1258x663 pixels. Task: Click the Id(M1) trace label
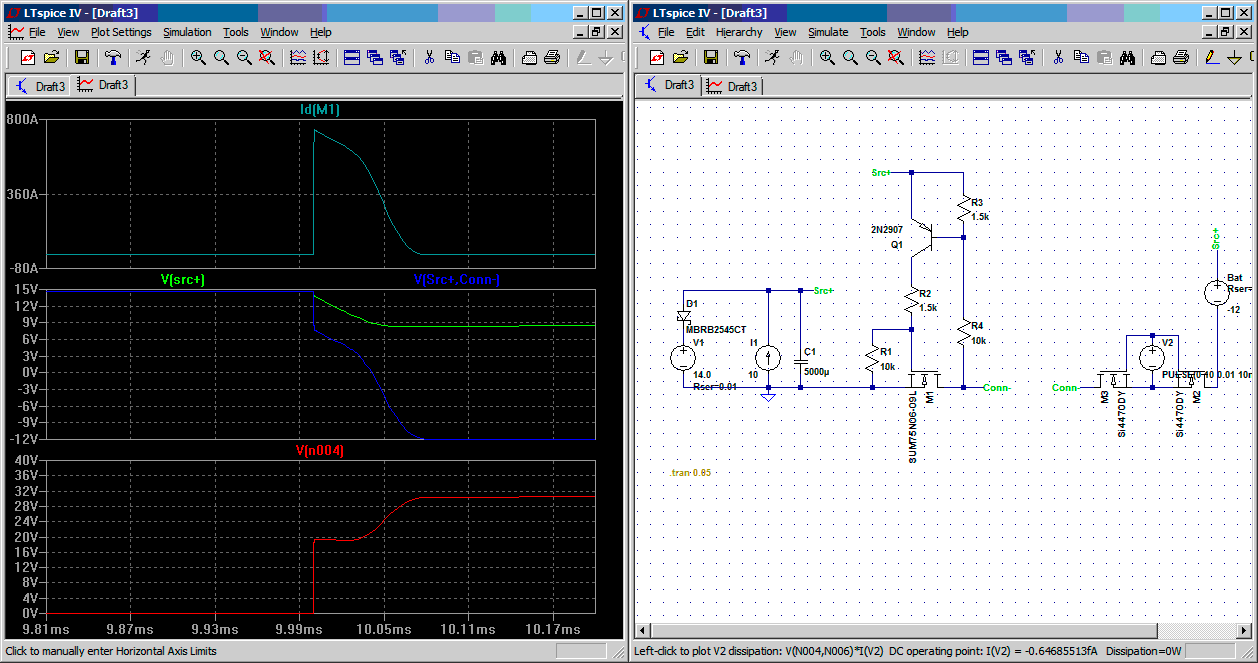320,109
